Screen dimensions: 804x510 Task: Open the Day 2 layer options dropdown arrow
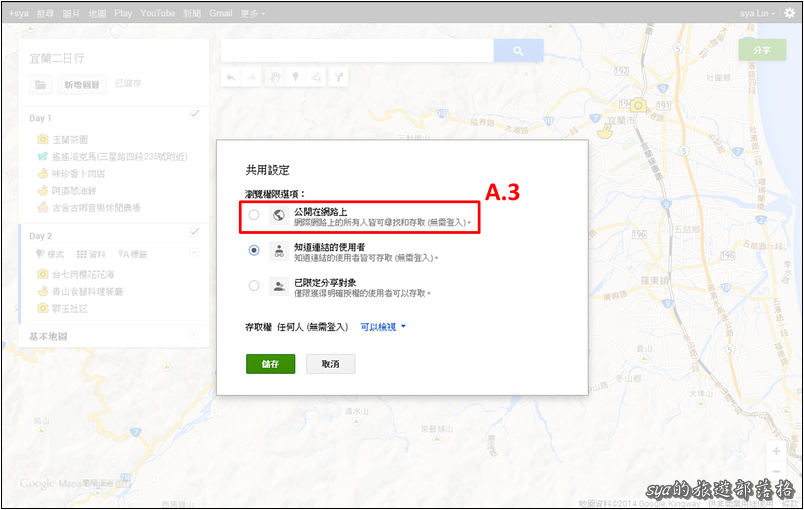[194, 253]
